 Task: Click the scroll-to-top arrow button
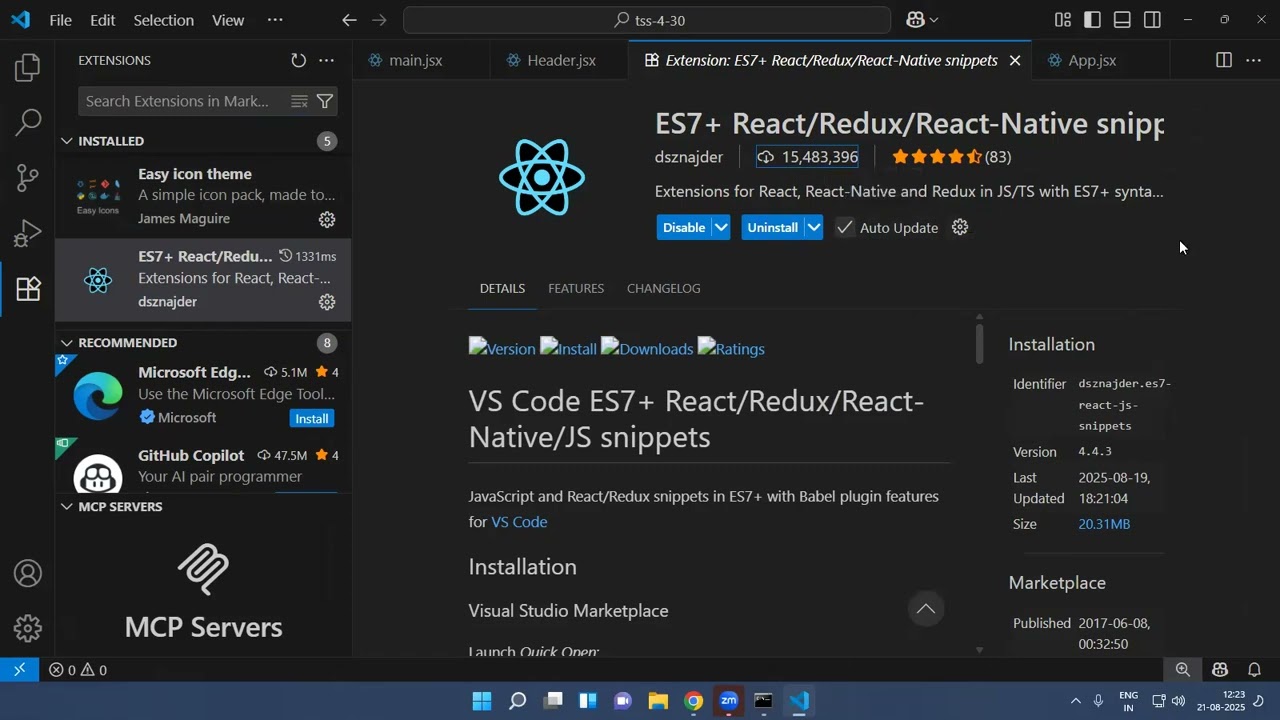click(926, 609)
